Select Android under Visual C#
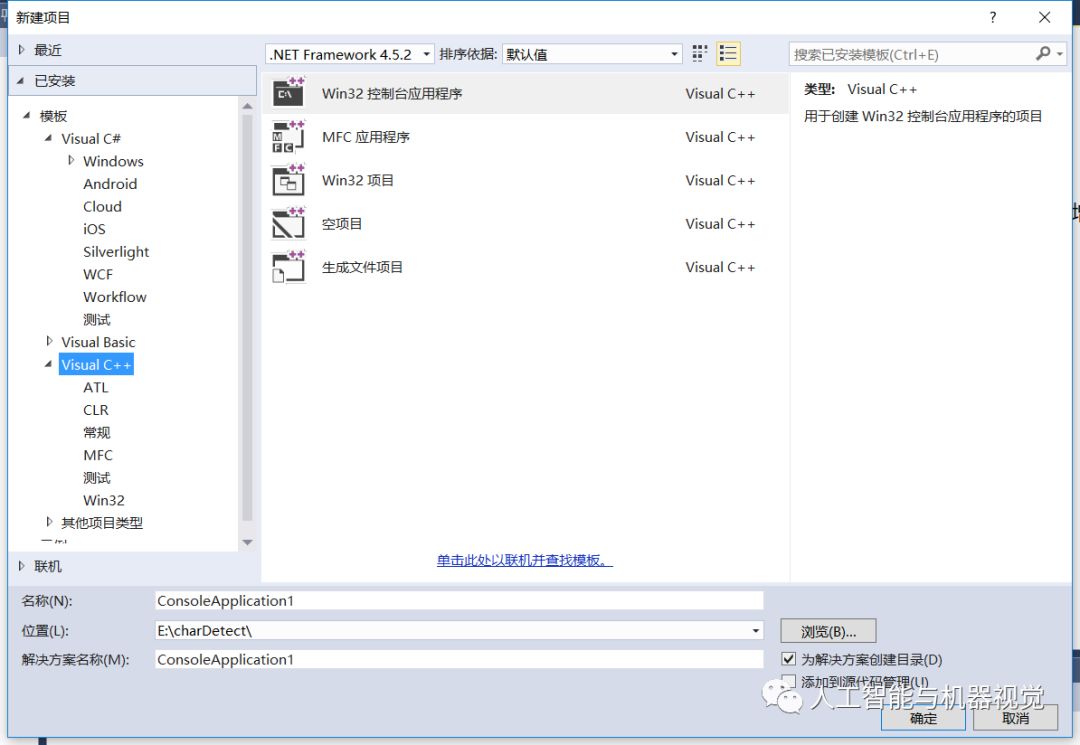Screen dimensions: 1080x745 pyautogui.click(x=110, y=184)
